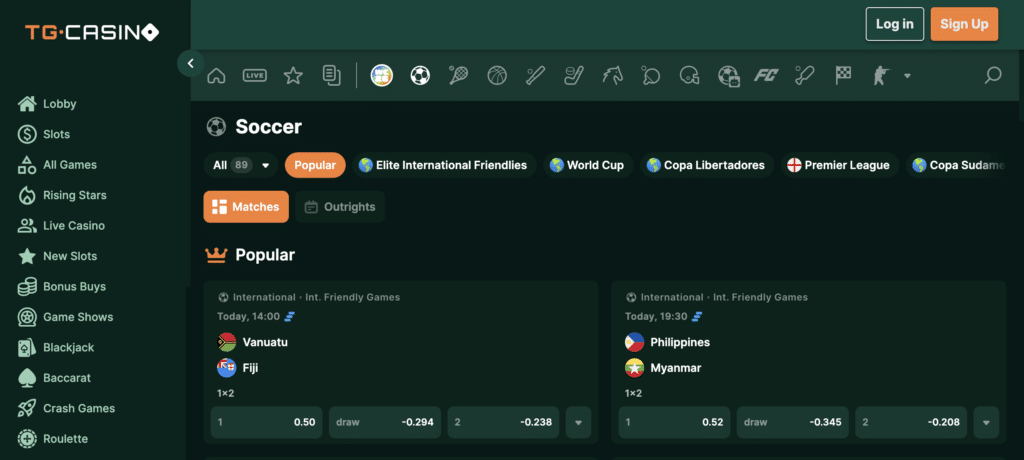1024x460 pixels.
Task: Open the bet slip documents icon
Action: (332, 76)
